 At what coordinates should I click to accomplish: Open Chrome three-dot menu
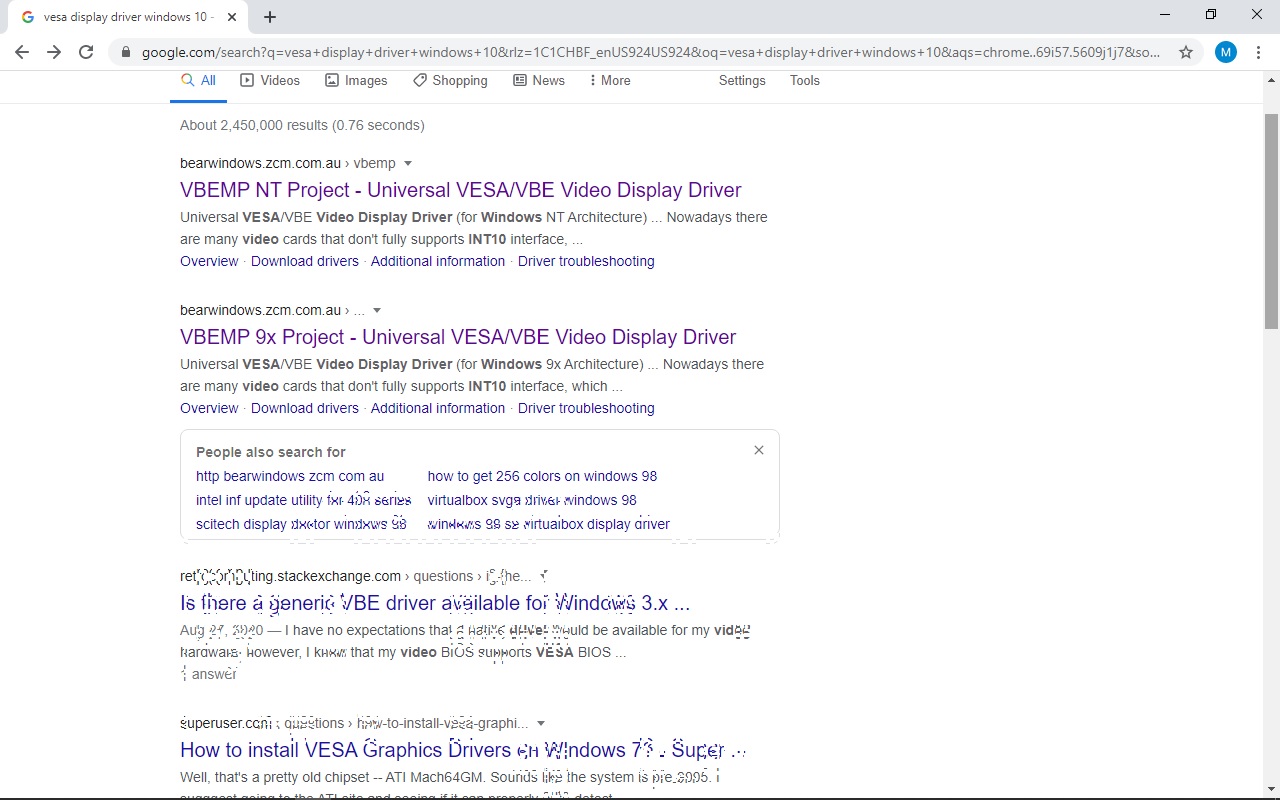1258,52
